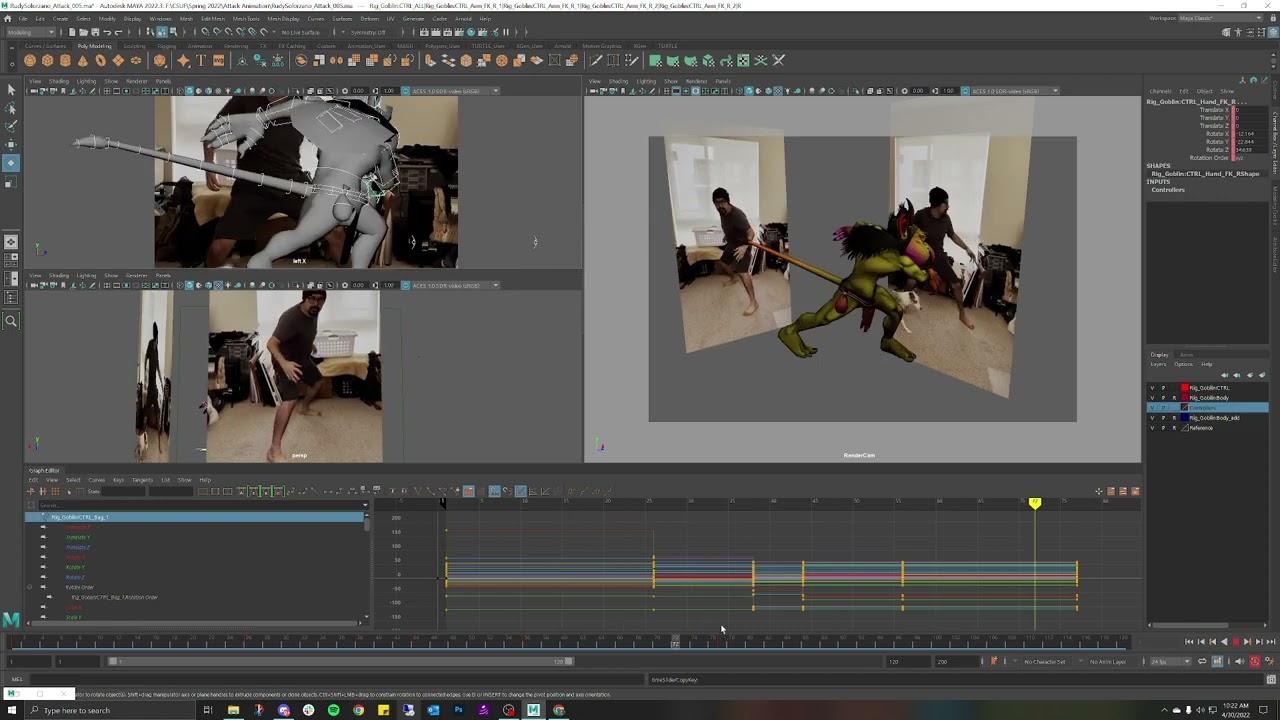1280x720 pixels.
Task: Select the Lasso tool in toolbox
Action: (x=11, y=108)
